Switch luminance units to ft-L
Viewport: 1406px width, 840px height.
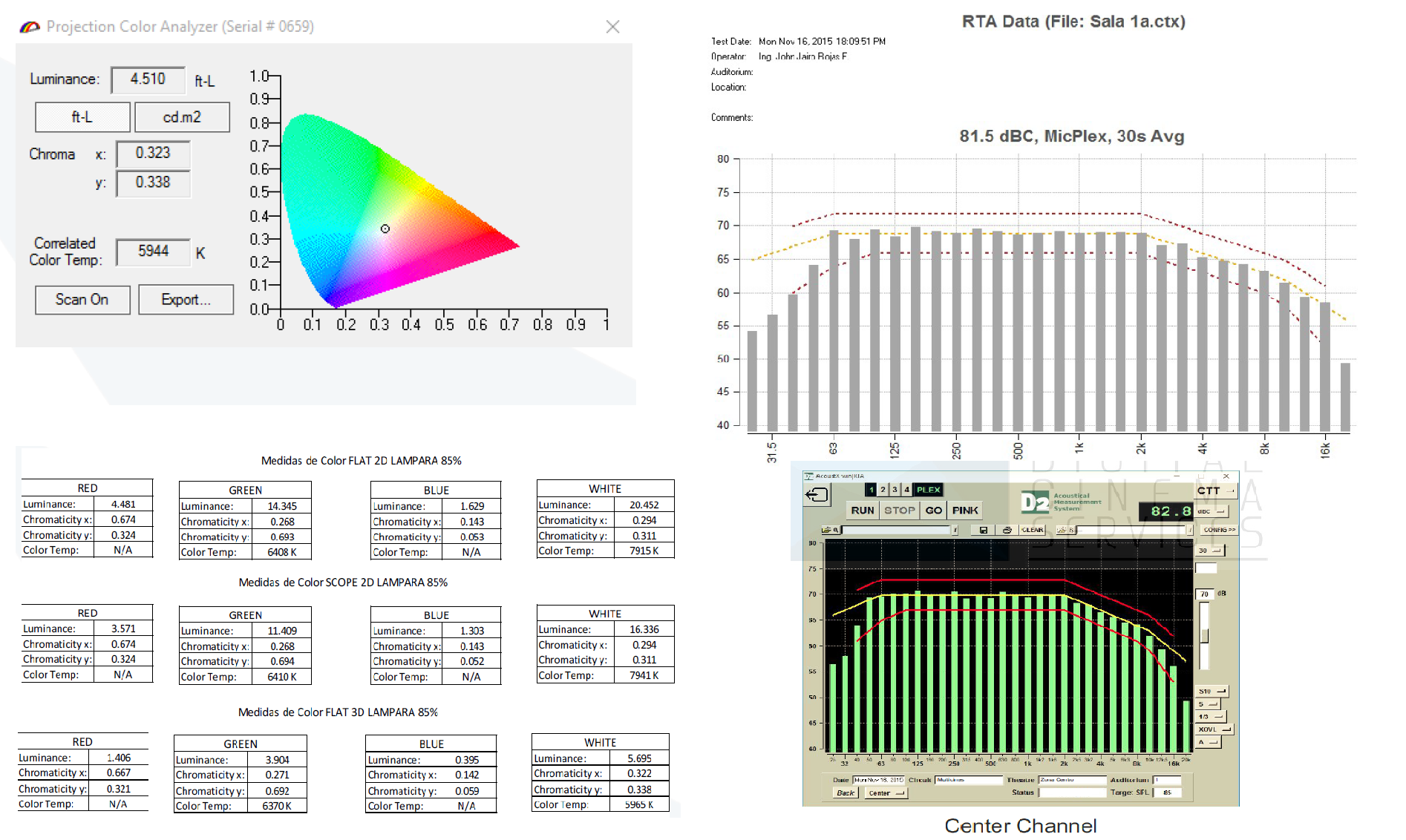pos(82,117)
